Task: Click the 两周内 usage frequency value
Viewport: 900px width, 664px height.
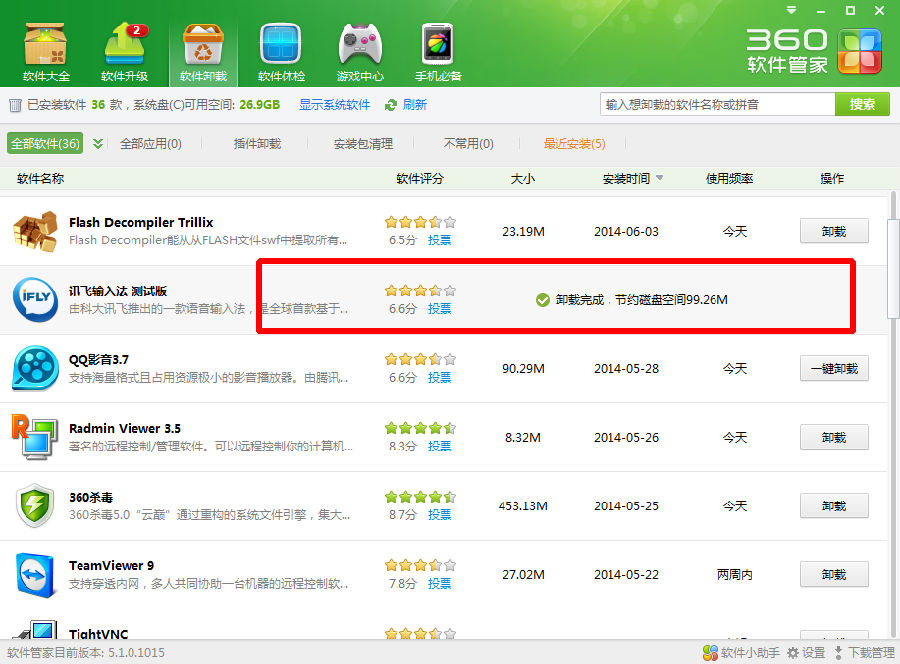Action: pyautogui.click(x=735, y=575)
